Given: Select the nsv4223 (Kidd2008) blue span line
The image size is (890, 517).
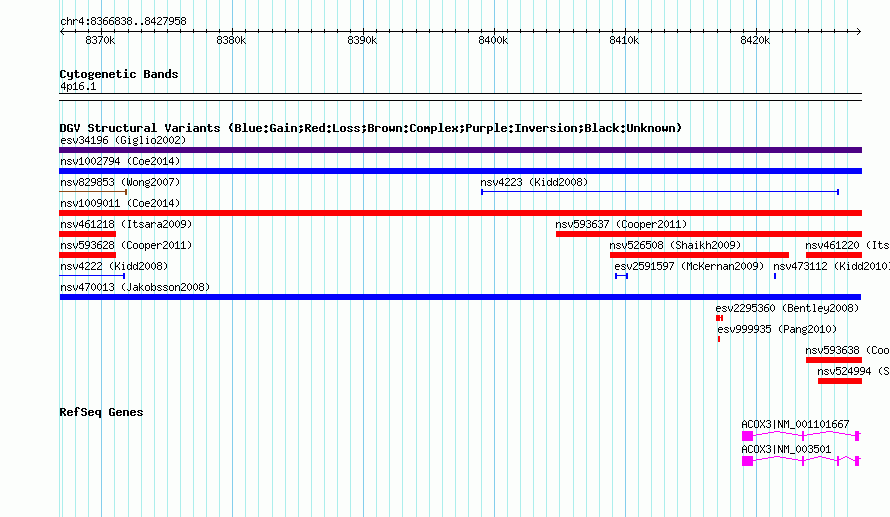Looking at the screenshot, I should click(660, 192).
